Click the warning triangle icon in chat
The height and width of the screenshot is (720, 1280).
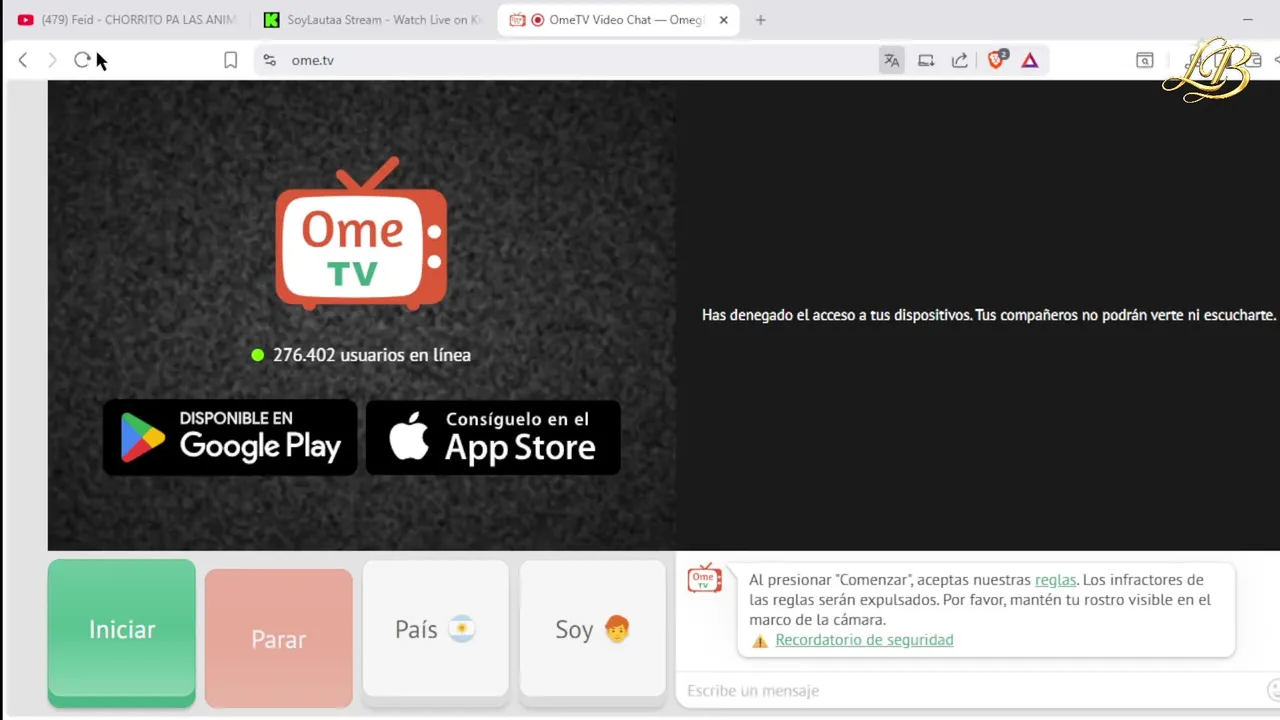pos(760,640)
